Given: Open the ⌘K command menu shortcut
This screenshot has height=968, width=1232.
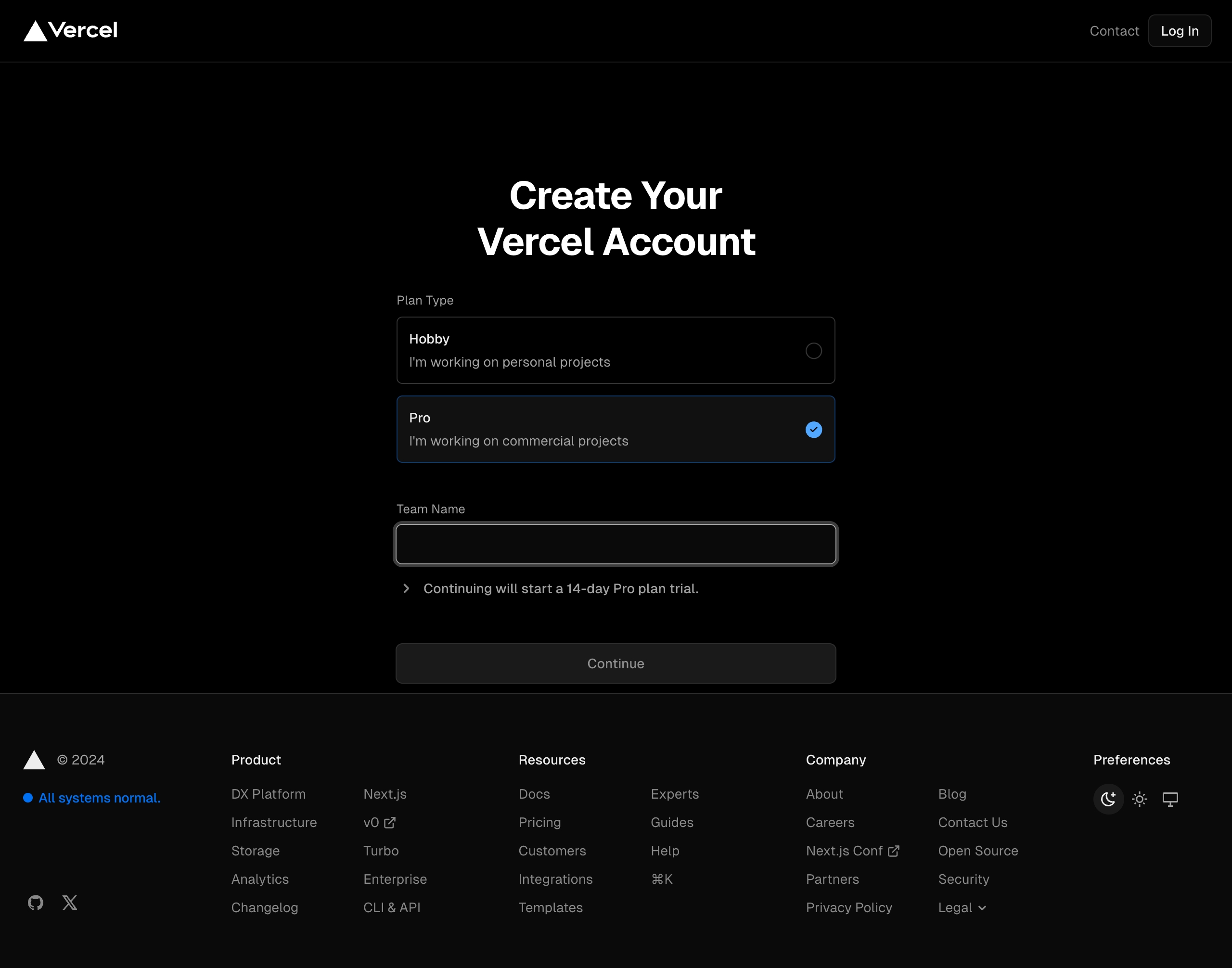Looking at the screenshot, I should [x=662, y=879].
